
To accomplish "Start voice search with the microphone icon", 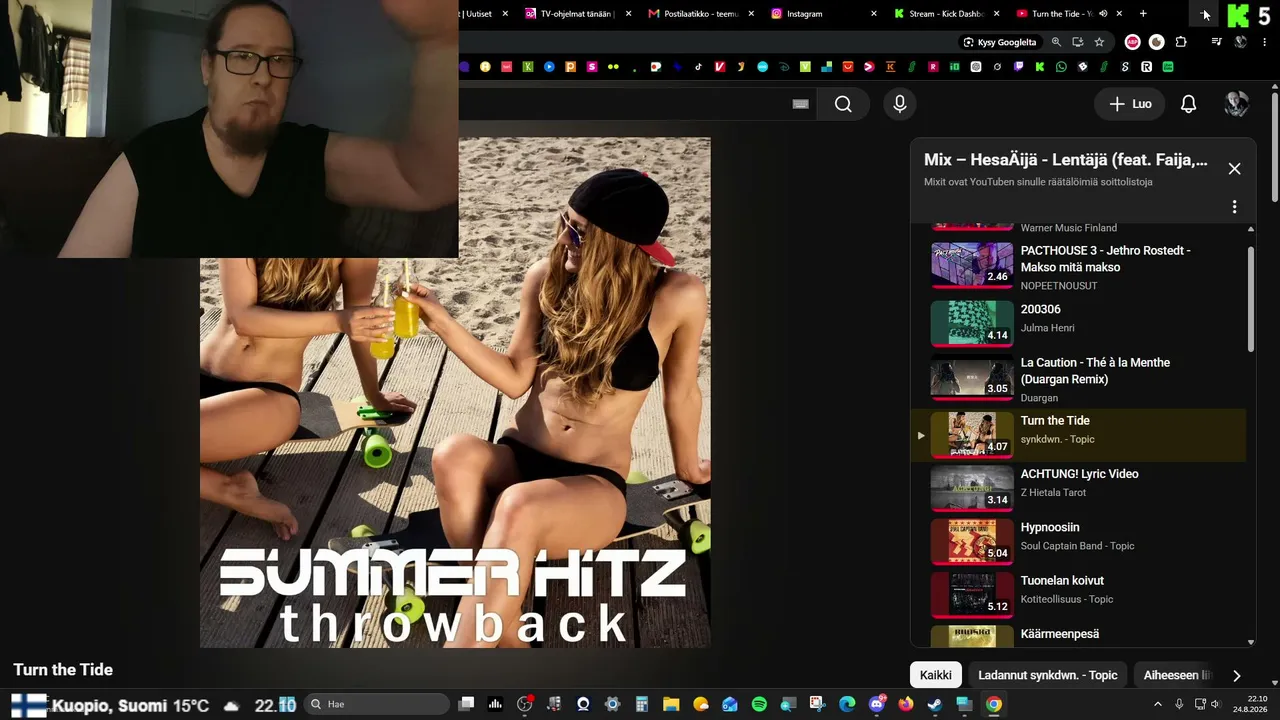I will click(x=900, y=104).
